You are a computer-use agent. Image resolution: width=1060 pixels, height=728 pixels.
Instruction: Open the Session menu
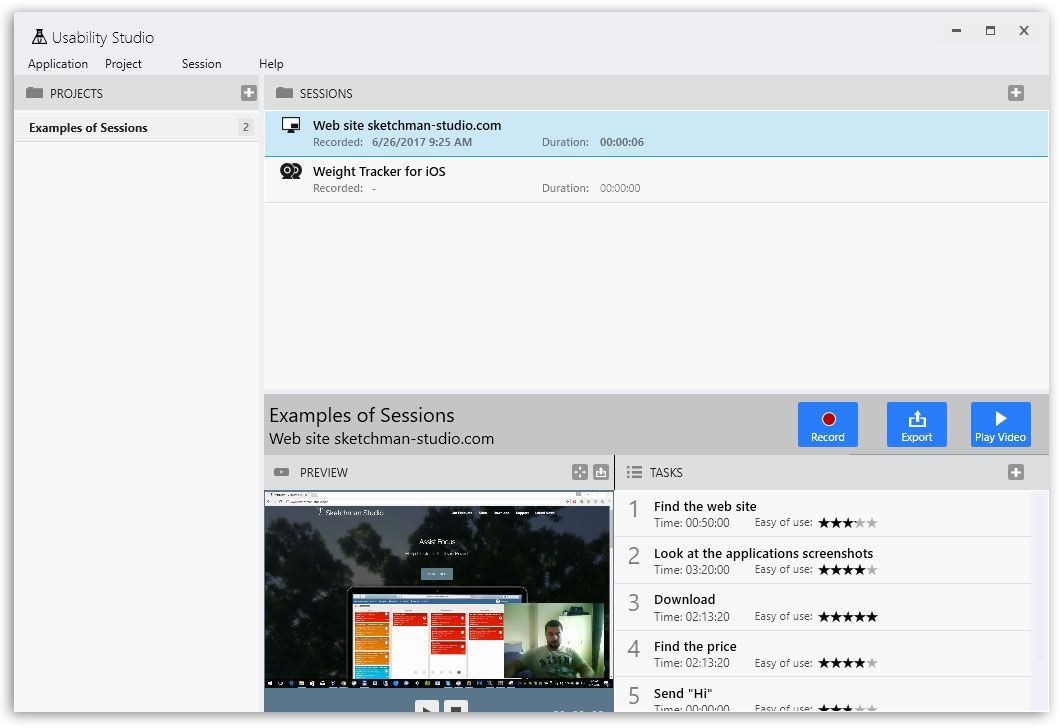pyautogui.click(x=201, y=64)
